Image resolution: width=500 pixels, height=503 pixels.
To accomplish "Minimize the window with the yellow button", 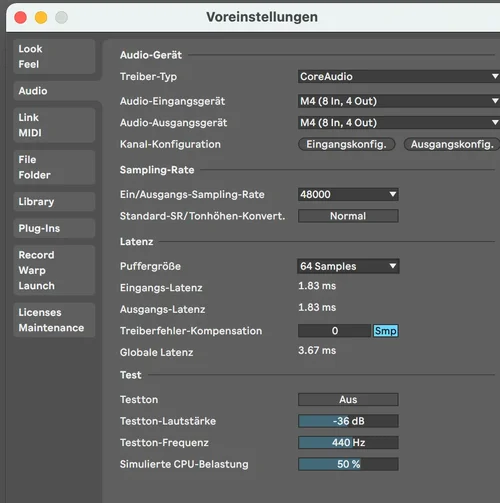I will point(41,17).
